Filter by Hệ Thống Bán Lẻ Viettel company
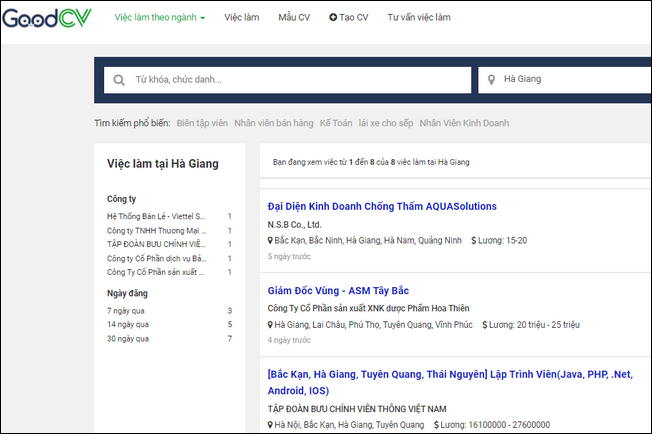Image resolution: width=652 pixels, height=434 pixels. [155, 216]
